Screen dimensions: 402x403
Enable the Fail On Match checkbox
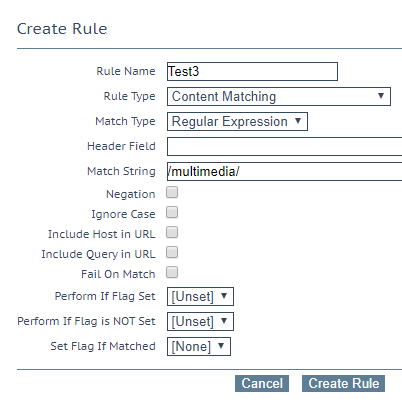pos(172,272)
